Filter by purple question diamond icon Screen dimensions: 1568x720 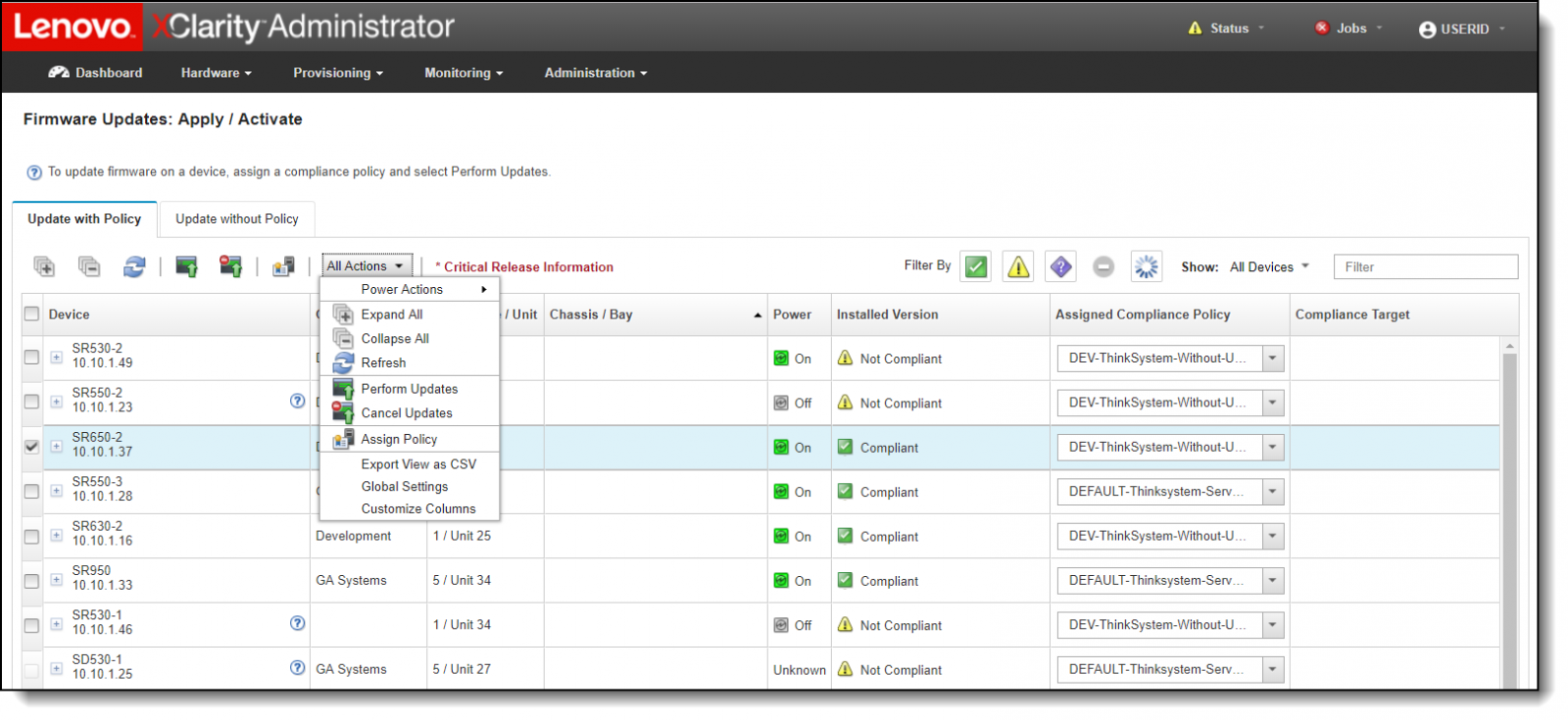(x=1060, y=266)
